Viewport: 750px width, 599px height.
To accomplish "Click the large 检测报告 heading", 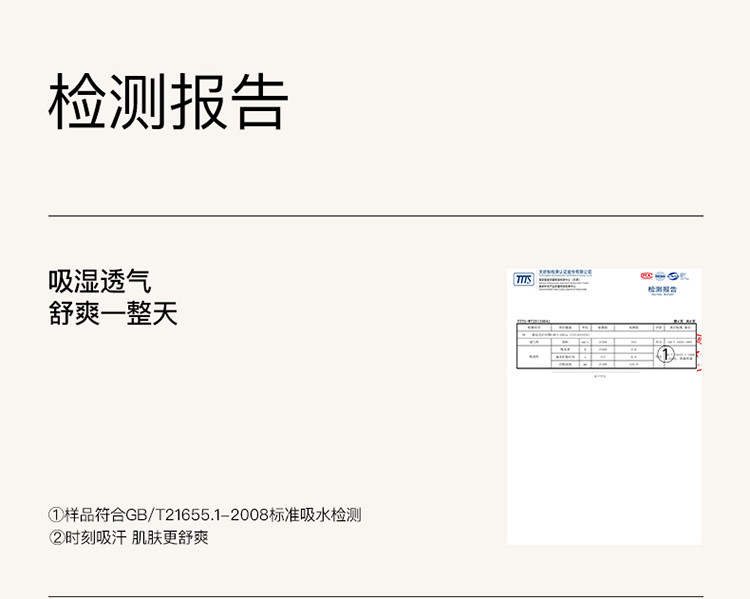I will click(x=168, y=102).
